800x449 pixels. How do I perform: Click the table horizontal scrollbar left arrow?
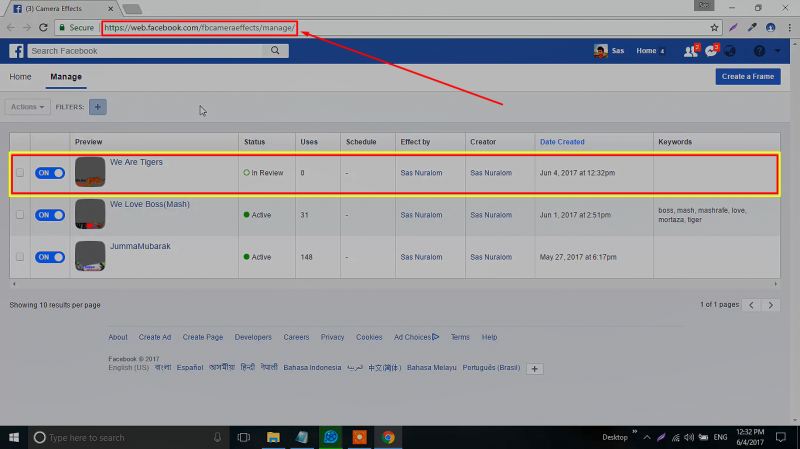[x=14, y=284]
